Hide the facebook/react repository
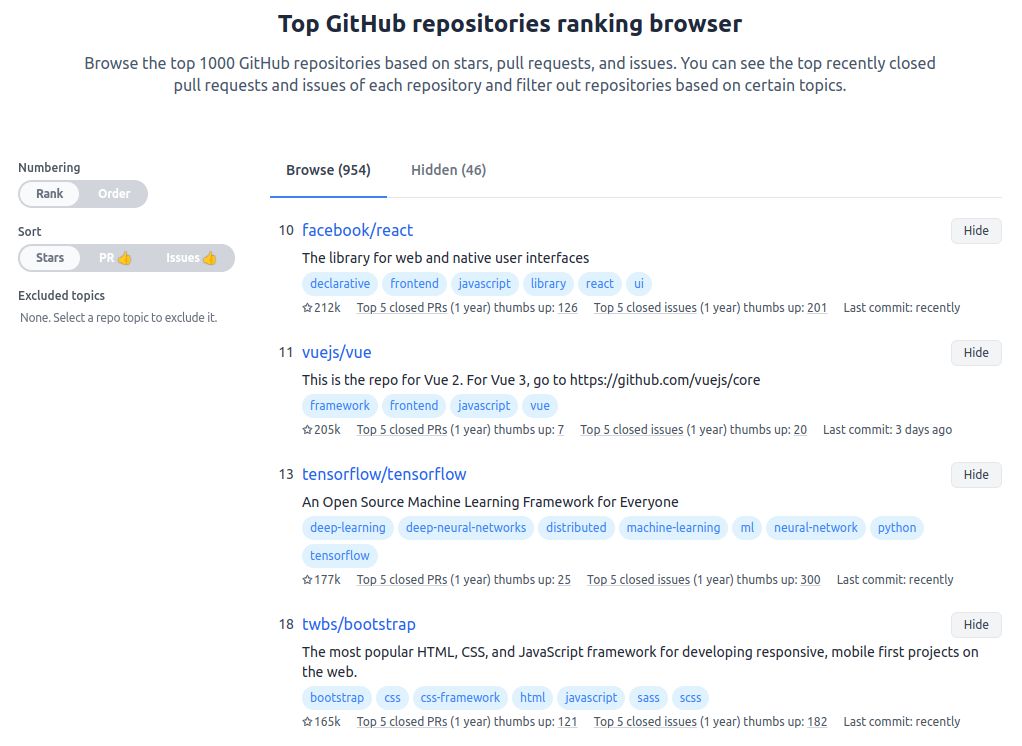Screen dimensions: 1022x746 [975, 231]
